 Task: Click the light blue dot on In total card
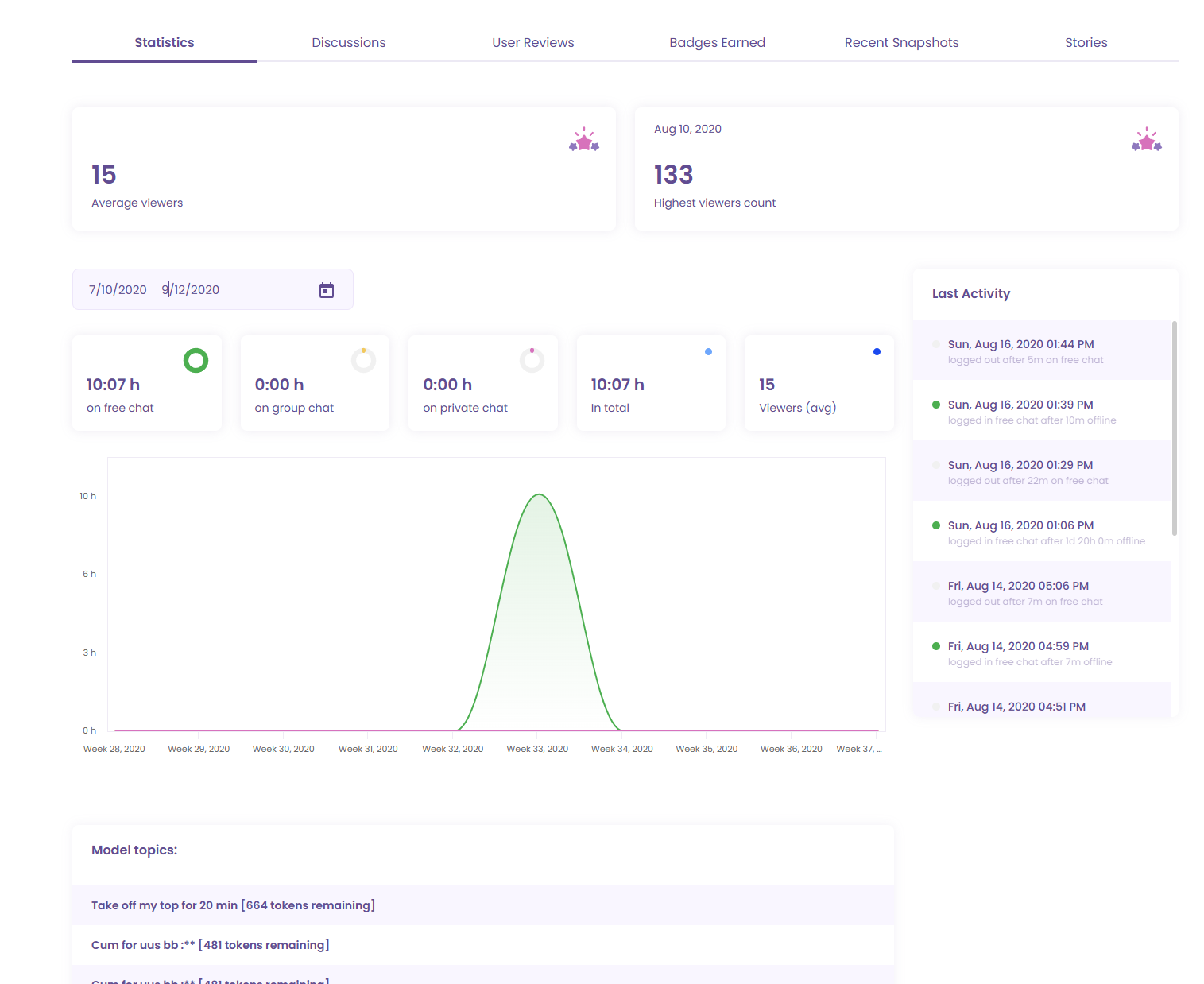click(x=709, y=351)
